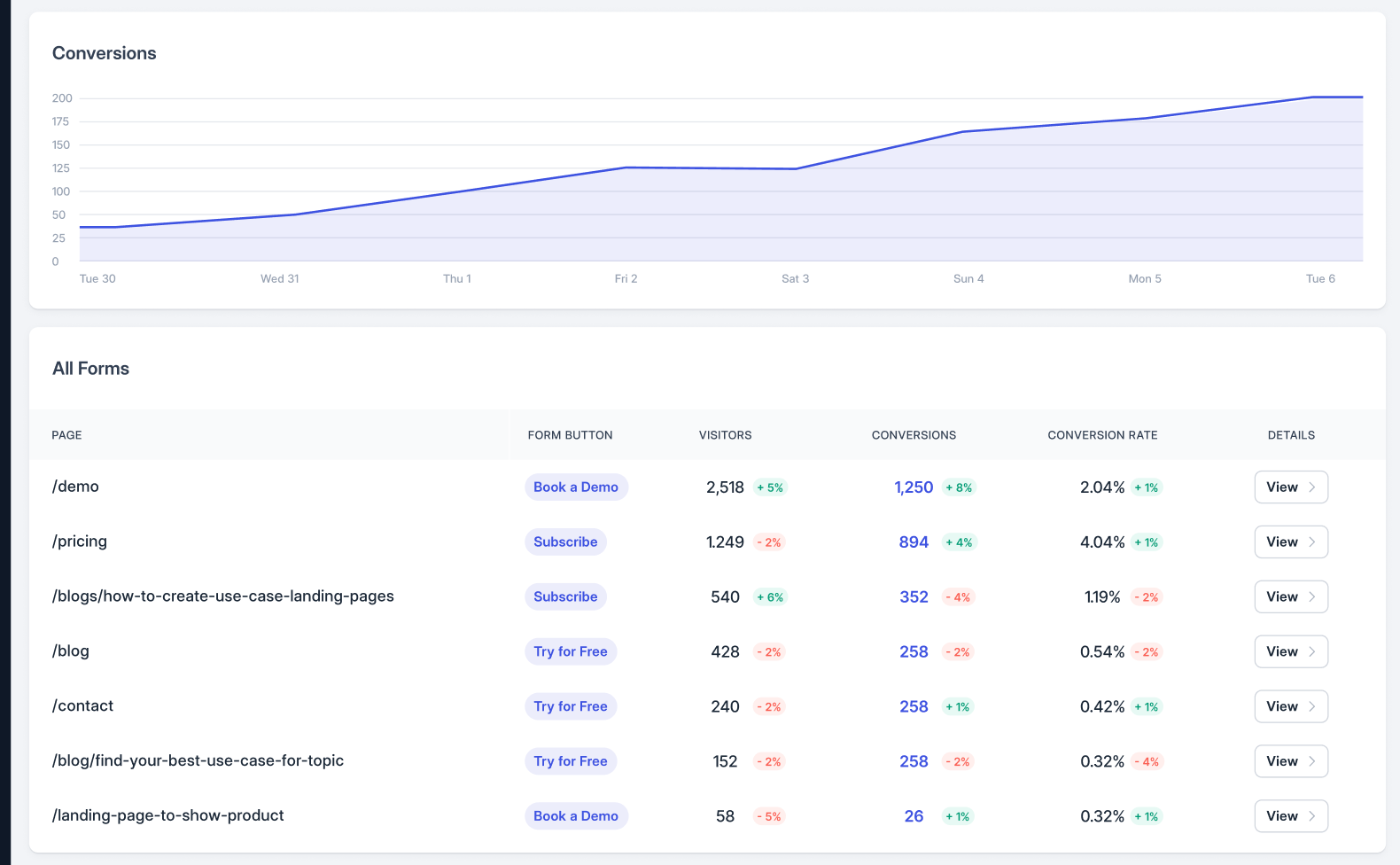Click chevron arrow in /contact row's View button

click(x=1312, y=706)
